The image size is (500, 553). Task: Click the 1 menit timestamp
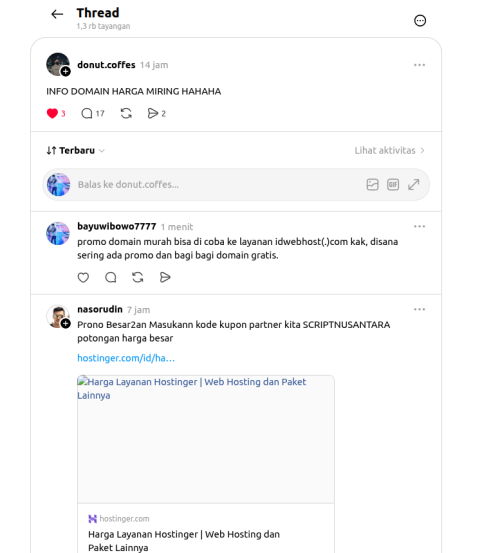pos(177,227)
